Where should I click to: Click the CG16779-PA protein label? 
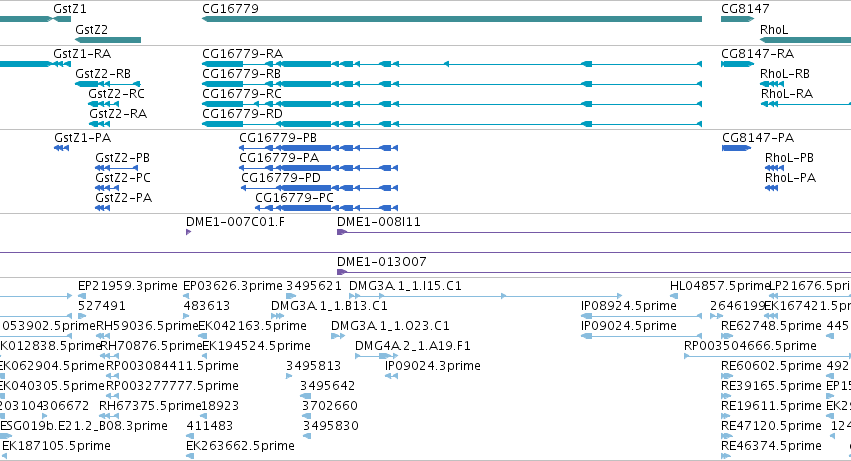click(279, 158)
